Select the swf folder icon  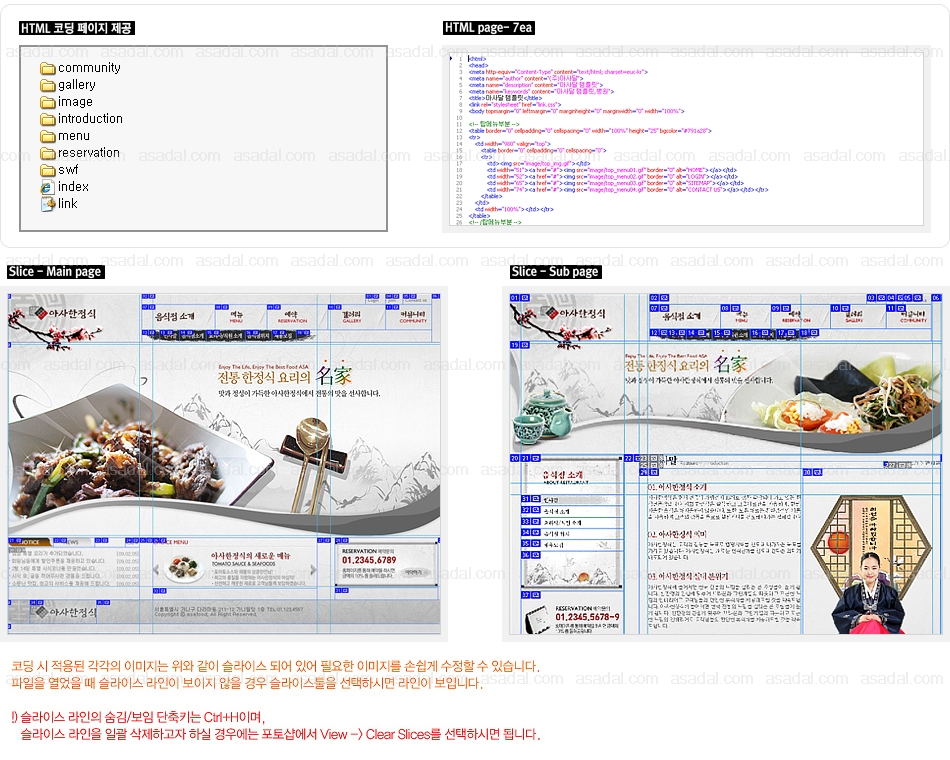[48, 170]
